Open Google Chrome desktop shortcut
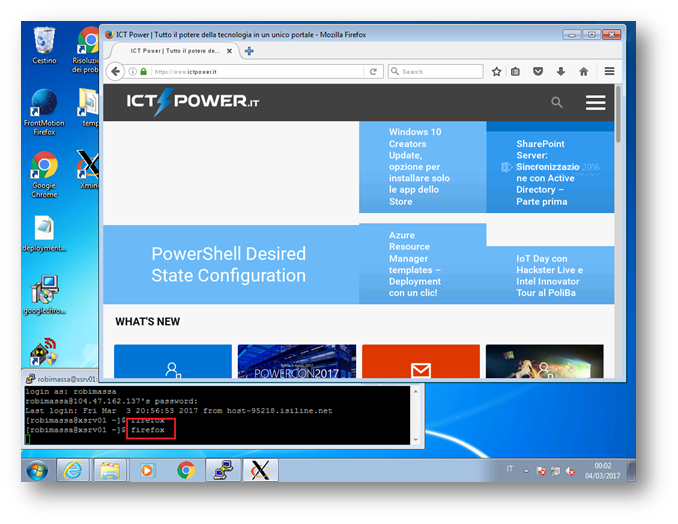678x524 pixels. tap(44, 175)
